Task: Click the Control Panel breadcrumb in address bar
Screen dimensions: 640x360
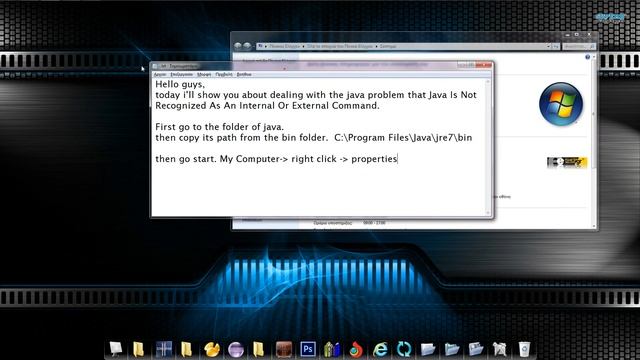Action: click(x=284, y=47)
